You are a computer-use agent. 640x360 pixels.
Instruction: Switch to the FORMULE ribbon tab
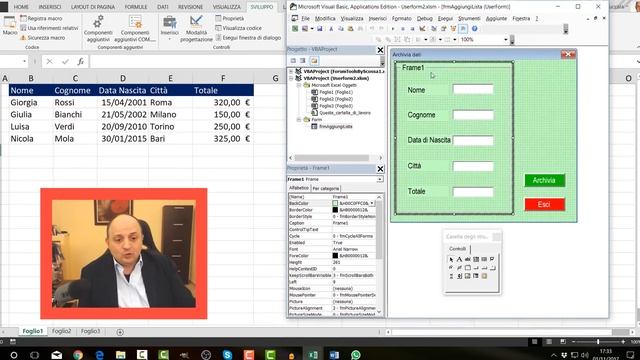click(136, 7)
